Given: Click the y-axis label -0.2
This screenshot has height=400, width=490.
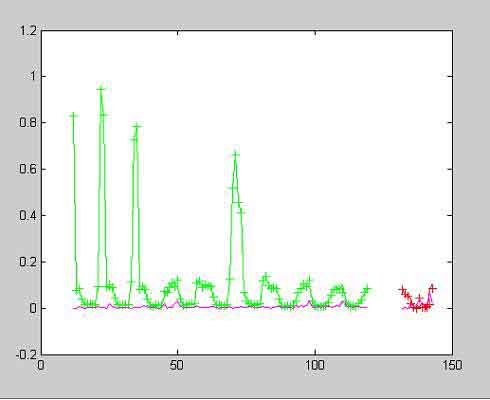Looking at the screenshot, I should click(26, 355).
